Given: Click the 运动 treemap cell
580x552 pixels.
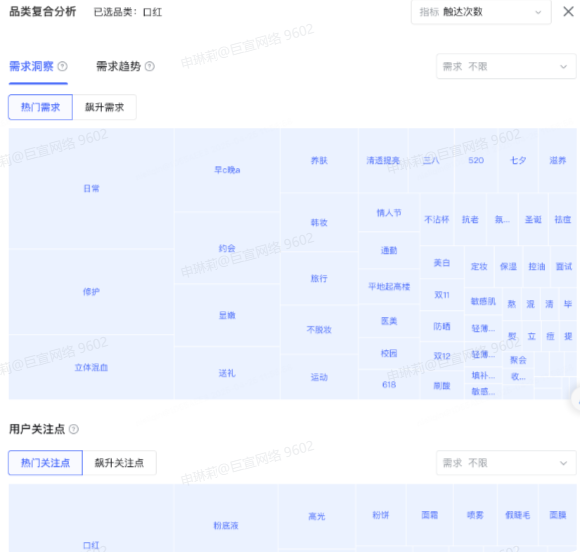Looking at the screenshot, I should [319, 377].
